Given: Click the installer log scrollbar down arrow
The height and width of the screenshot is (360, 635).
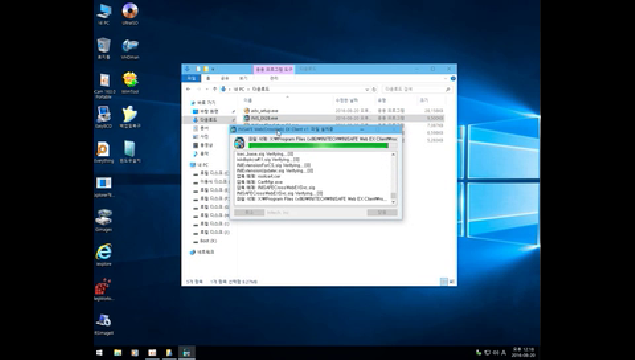Looking at the screenshot, I should click(393, 202).
